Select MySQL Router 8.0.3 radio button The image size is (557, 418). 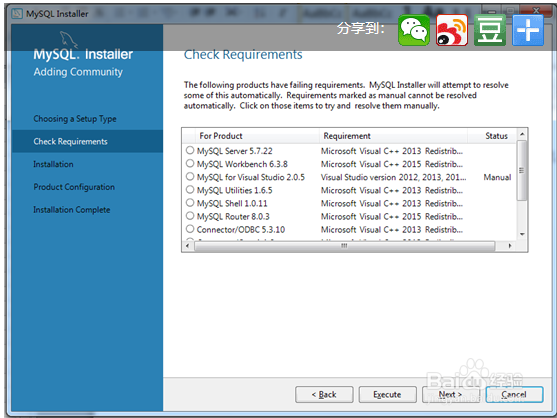tap(190, 216)
